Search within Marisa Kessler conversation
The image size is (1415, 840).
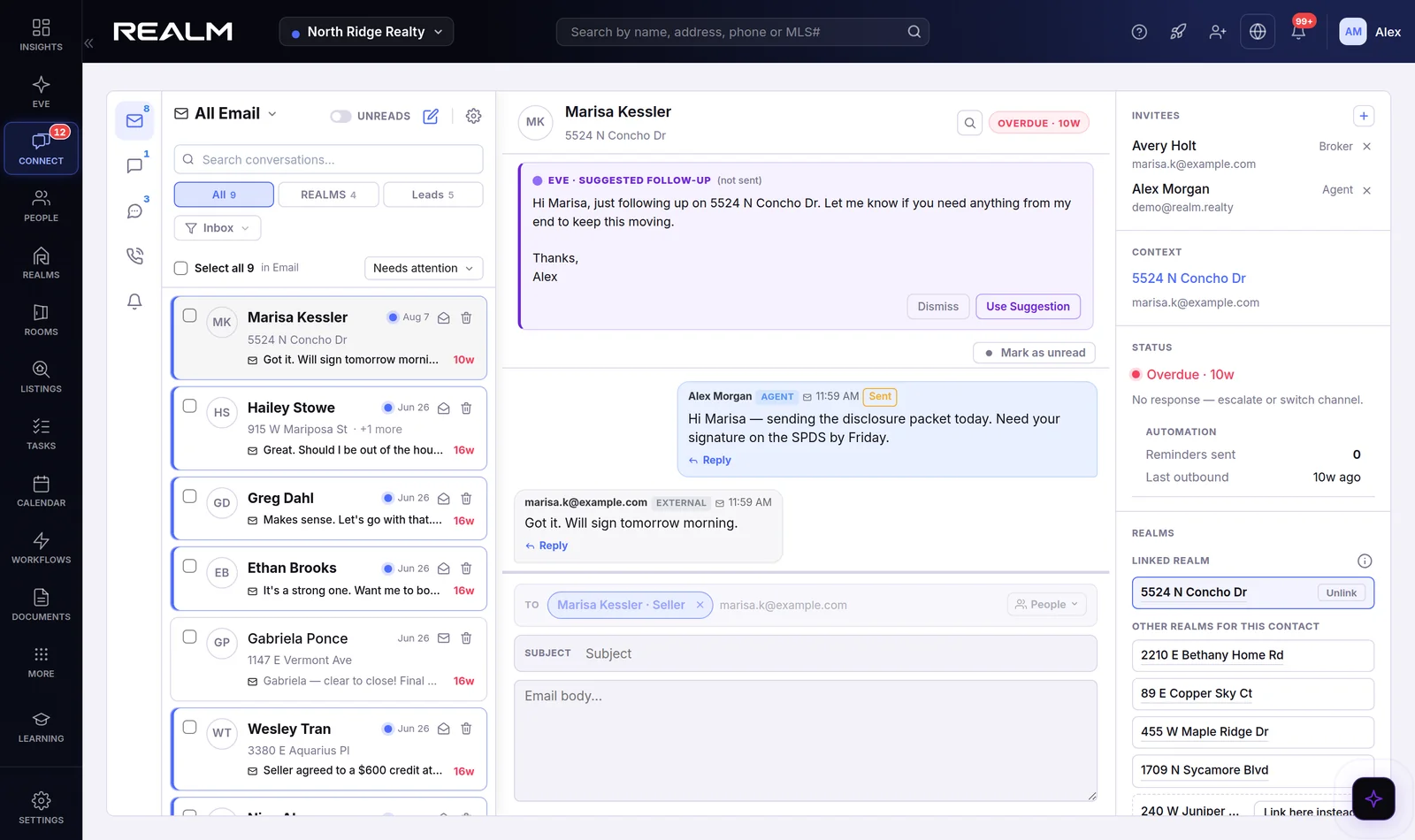(x=969, y=123)
